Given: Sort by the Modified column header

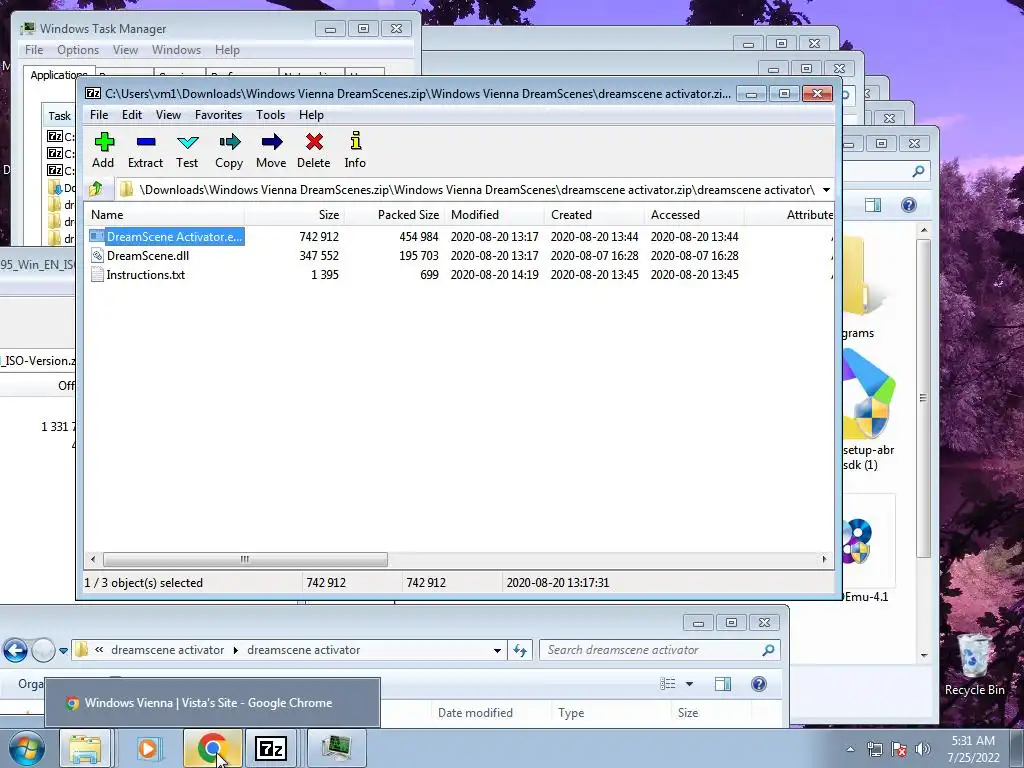Looking at the screenshot, I should click(x=494, y=215).
